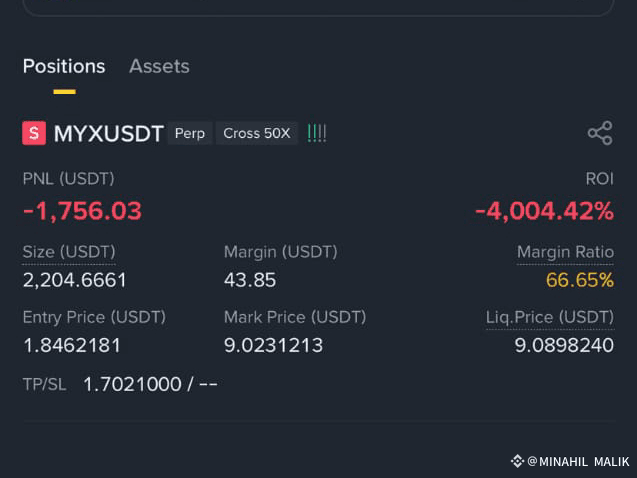
Task: Click the entry price 1.8462181
Action: [x=72, y=346]
